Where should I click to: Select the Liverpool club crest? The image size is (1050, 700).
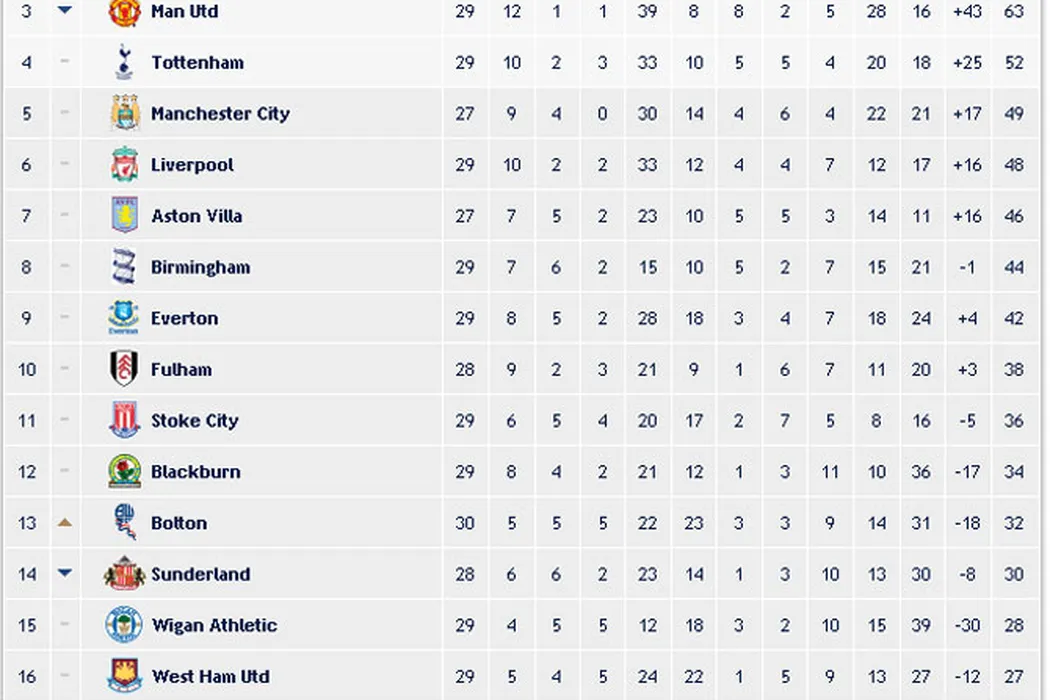(x=124, y=165)
